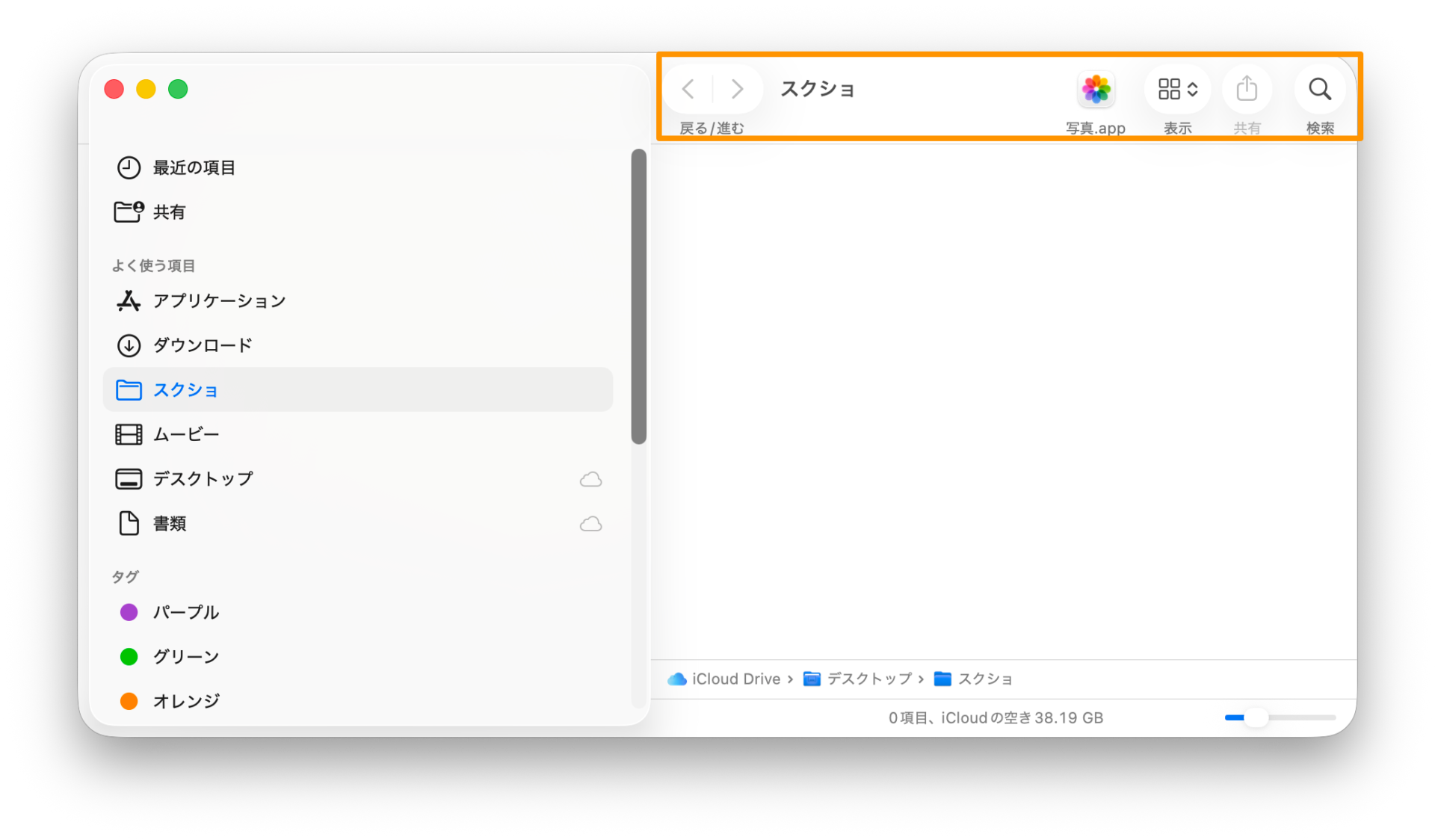Open アプリケーション in the sidebar
This screenshot has width=1435, height=840.
(219, 301)
